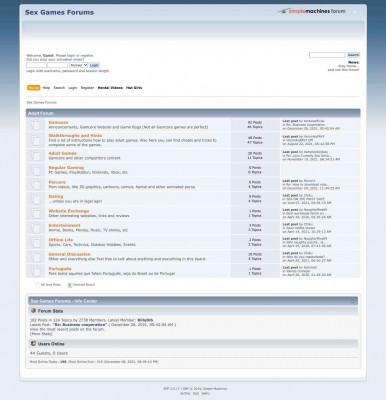Focus the username input field

(37, 65)
